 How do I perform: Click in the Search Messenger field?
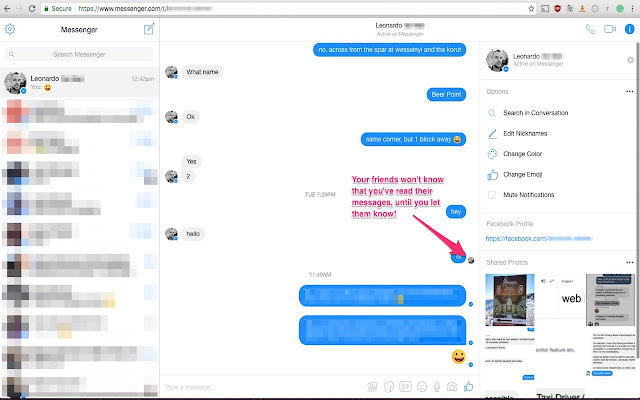pos(79,54)
